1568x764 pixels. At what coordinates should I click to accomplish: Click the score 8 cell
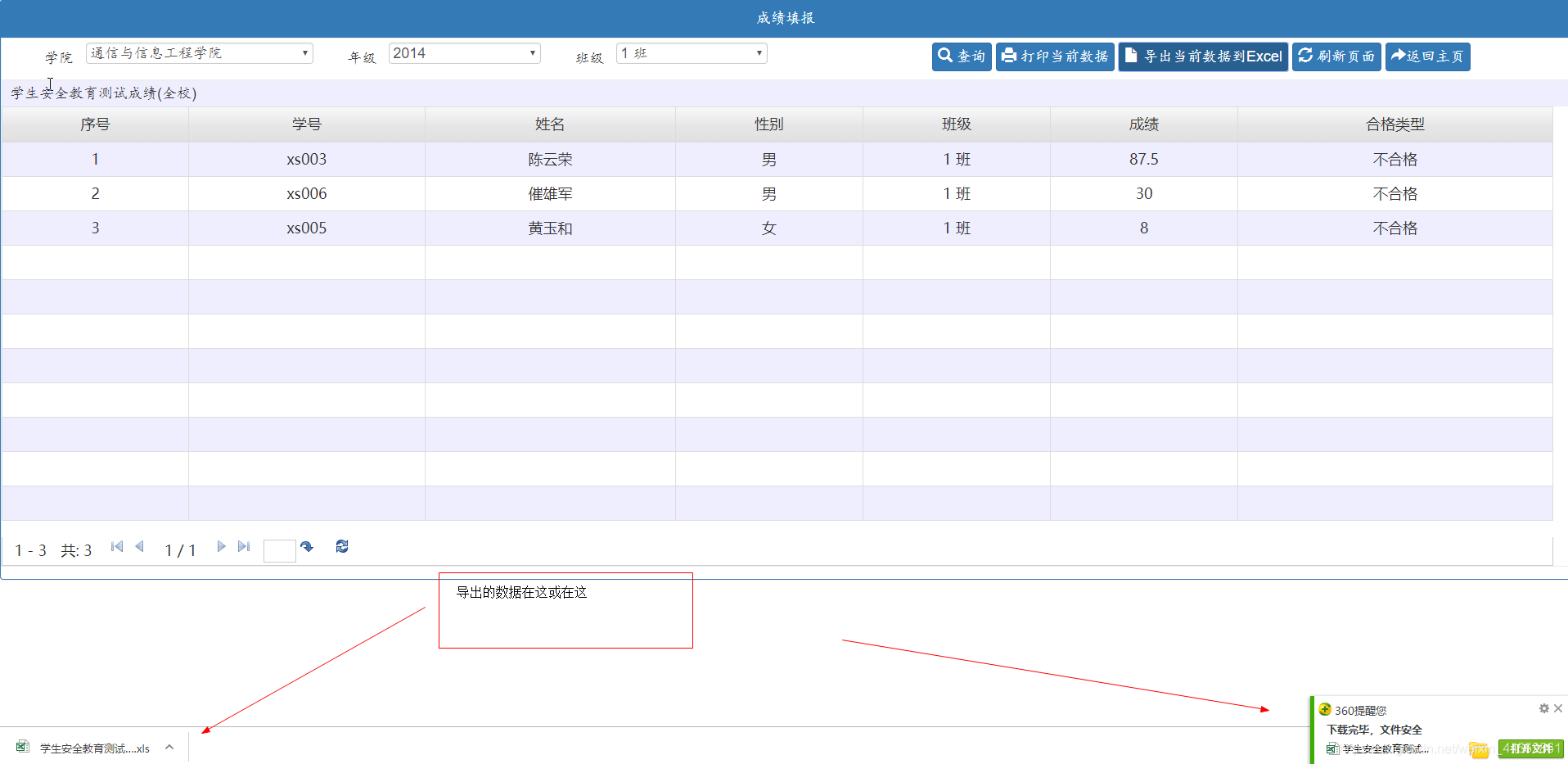click(x=1144, y=228)
